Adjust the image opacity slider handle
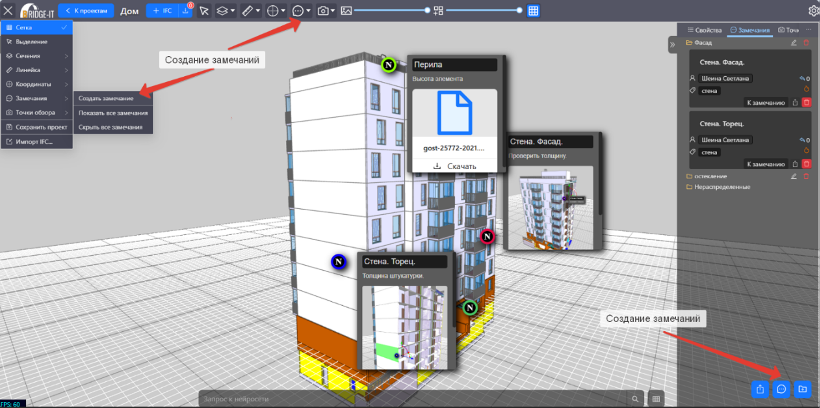 pos(427,10)
